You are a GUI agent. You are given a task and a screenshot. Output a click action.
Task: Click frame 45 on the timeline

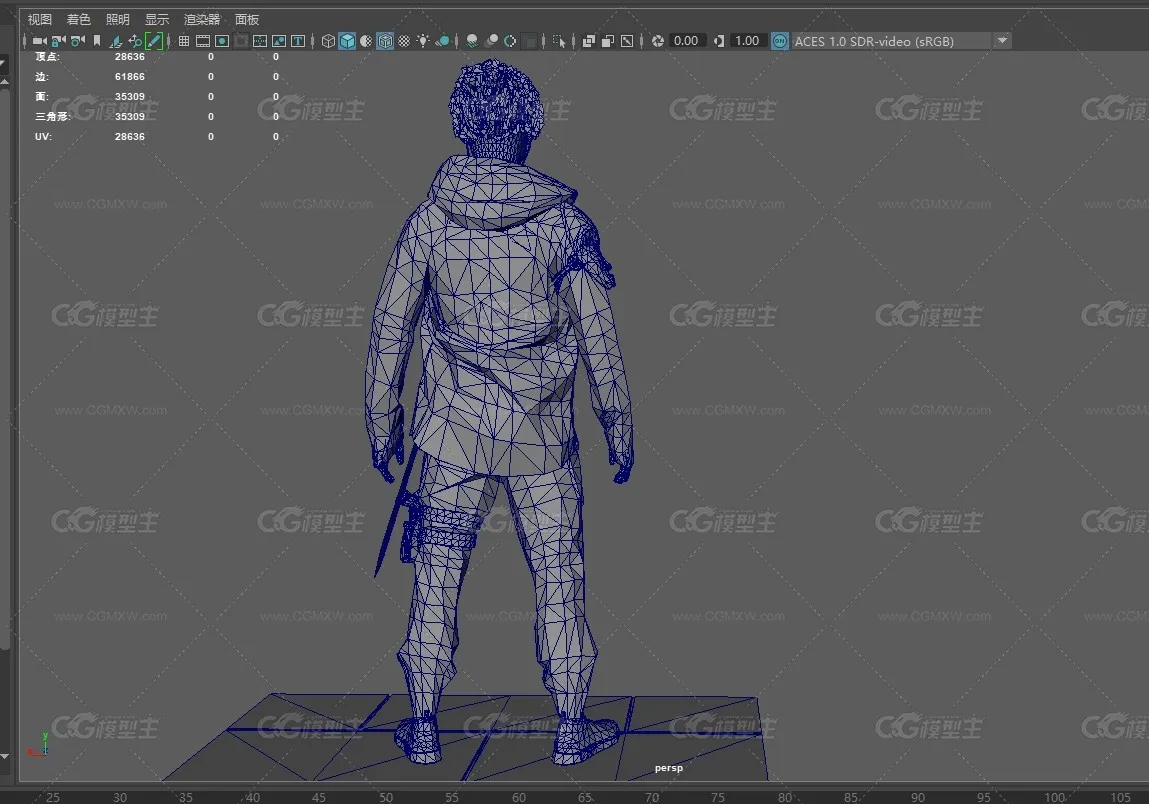[x=319, y=797]
